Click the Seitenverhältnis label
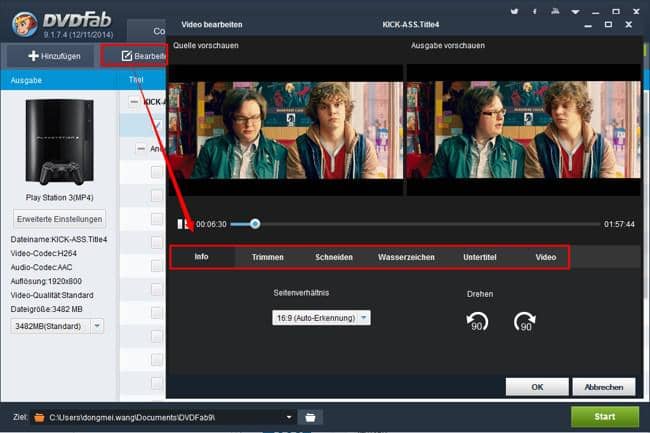Viewport: 650px width, 433px height. (301, 293)
